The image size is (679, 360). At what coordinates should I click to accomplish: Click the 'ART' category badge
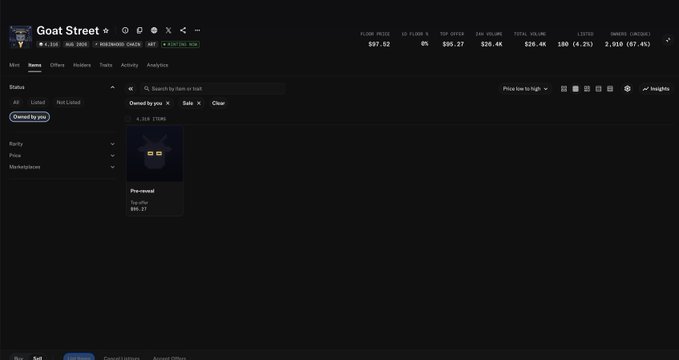152,44
